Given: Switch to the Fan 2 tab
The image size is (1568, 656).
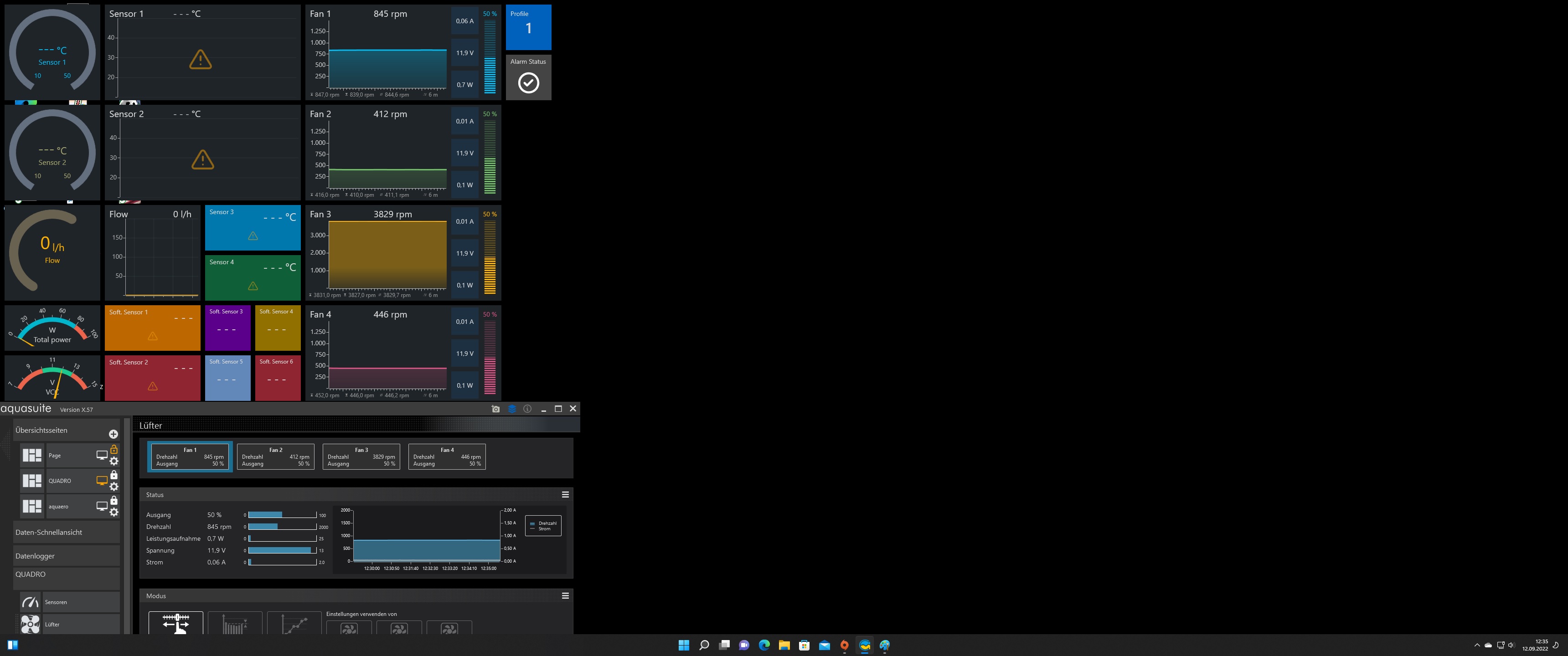Looking at the screenshot, I should [275, 456].
